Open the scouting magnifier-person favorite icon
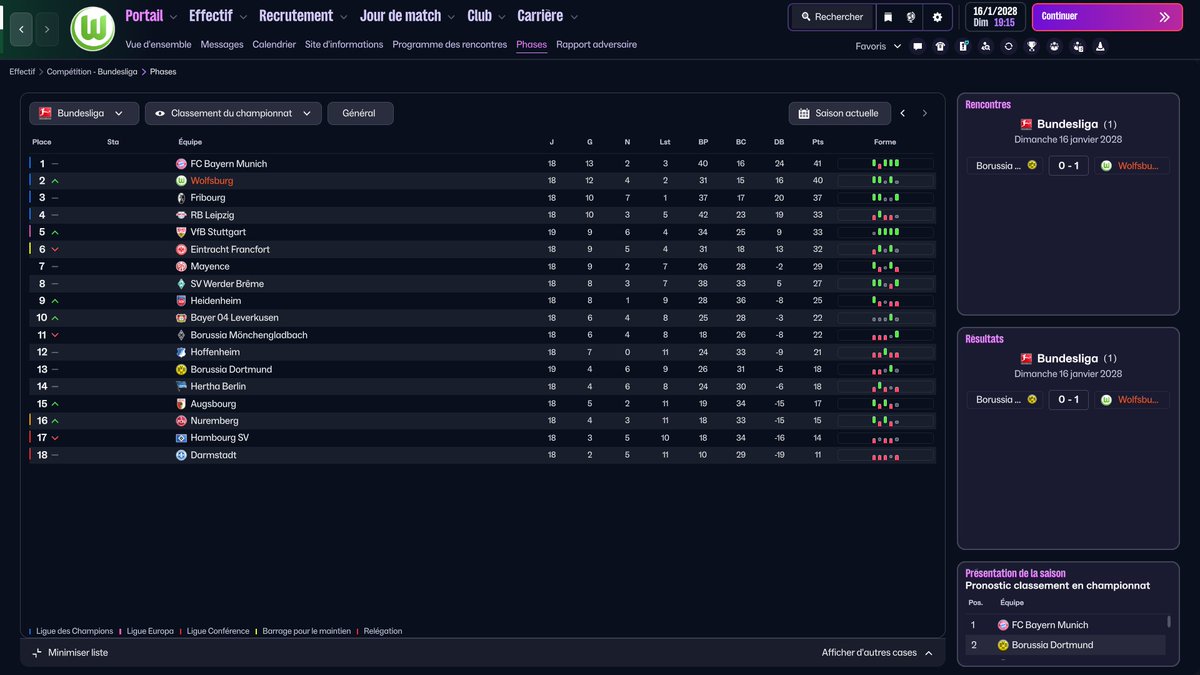Screen dimensions: 1200x675 click(986, 46)
